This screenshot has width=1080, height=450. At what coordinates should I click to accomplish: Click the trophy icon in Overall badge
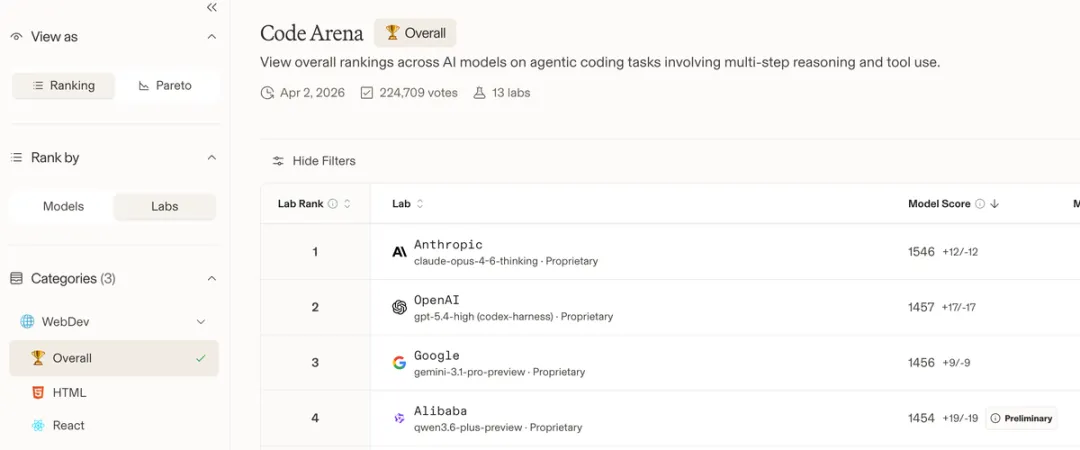click(x=393, y=32)
